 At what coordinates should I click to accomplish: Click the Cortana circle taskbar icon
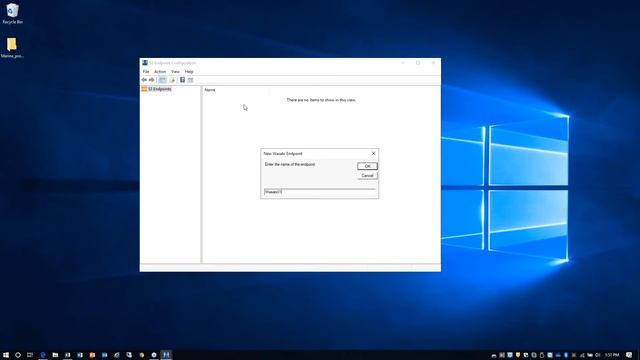click(x=18, y=355)
